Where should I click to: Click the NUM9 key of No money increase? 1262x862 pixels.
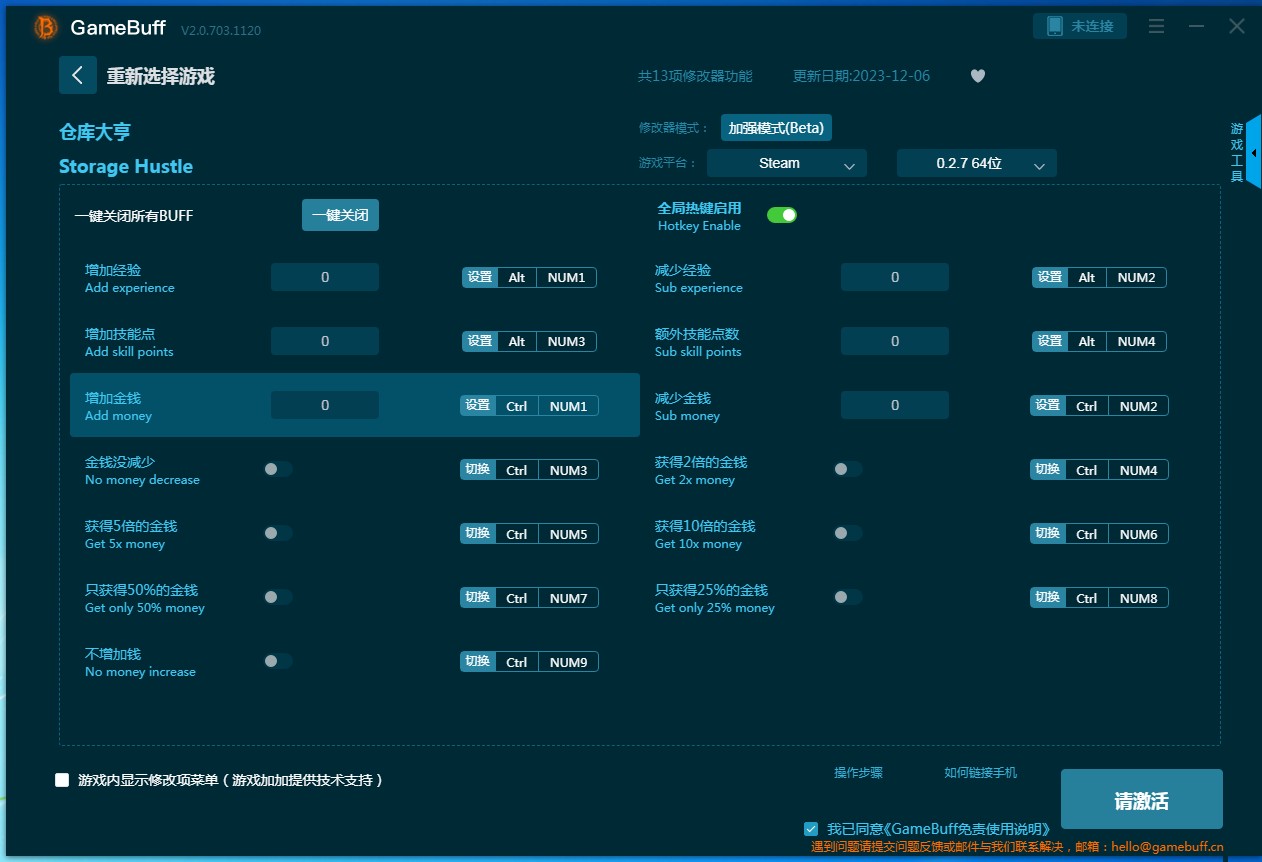[569, 661]
